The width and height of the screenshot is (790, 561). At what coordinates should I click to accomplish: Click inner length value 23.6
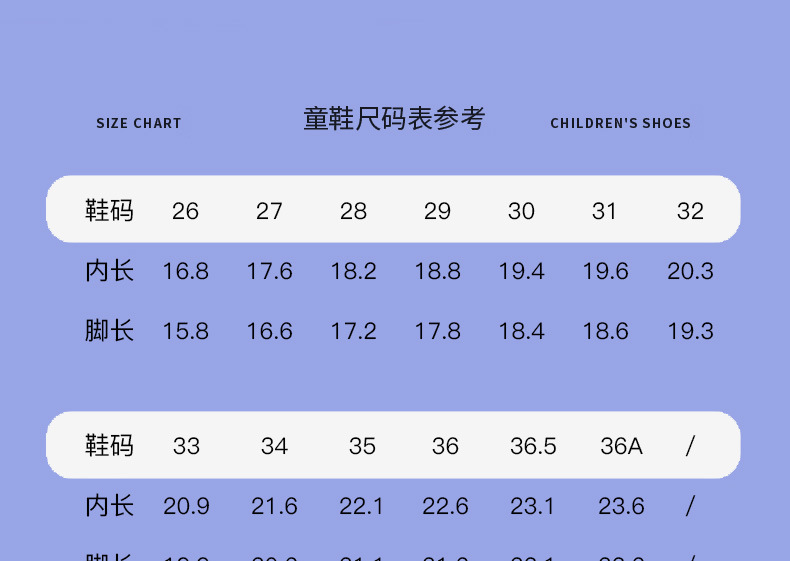coord(621,507)
